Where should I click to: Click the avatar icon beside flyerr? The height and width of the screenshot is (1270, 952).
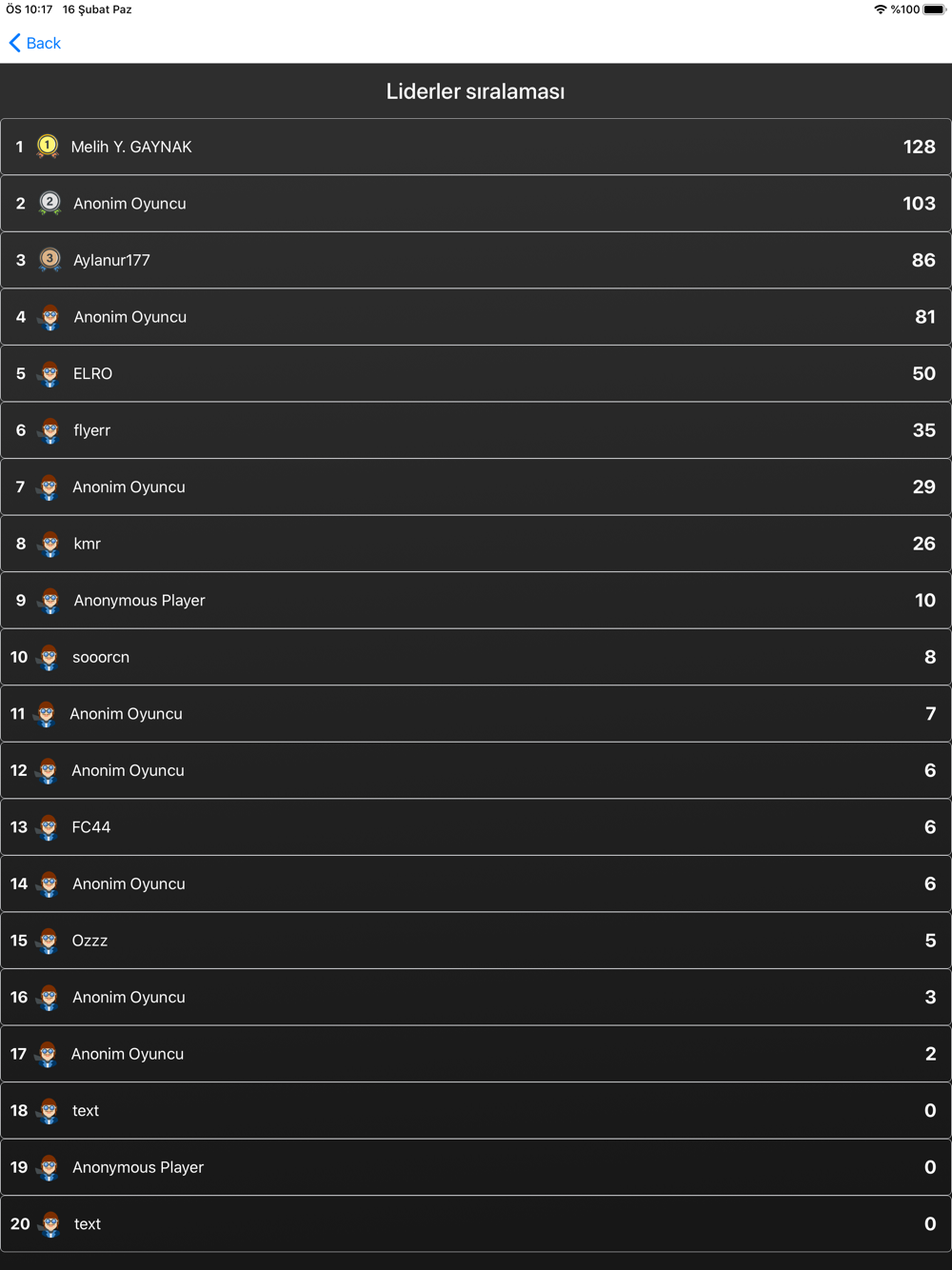pos(50,430)
